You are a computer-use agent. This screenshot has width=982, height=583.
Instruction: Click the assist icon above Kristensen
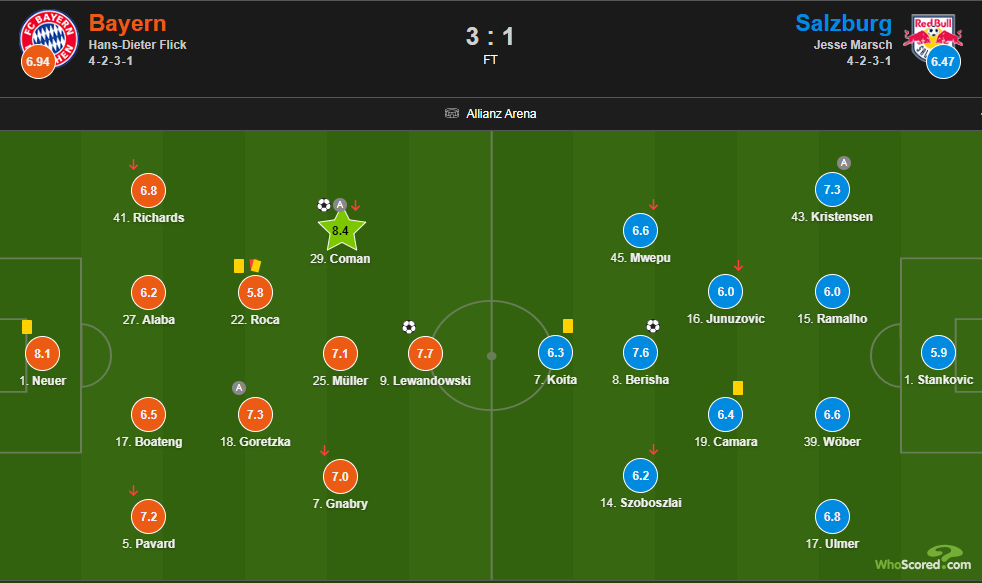[x=844, y=163]
